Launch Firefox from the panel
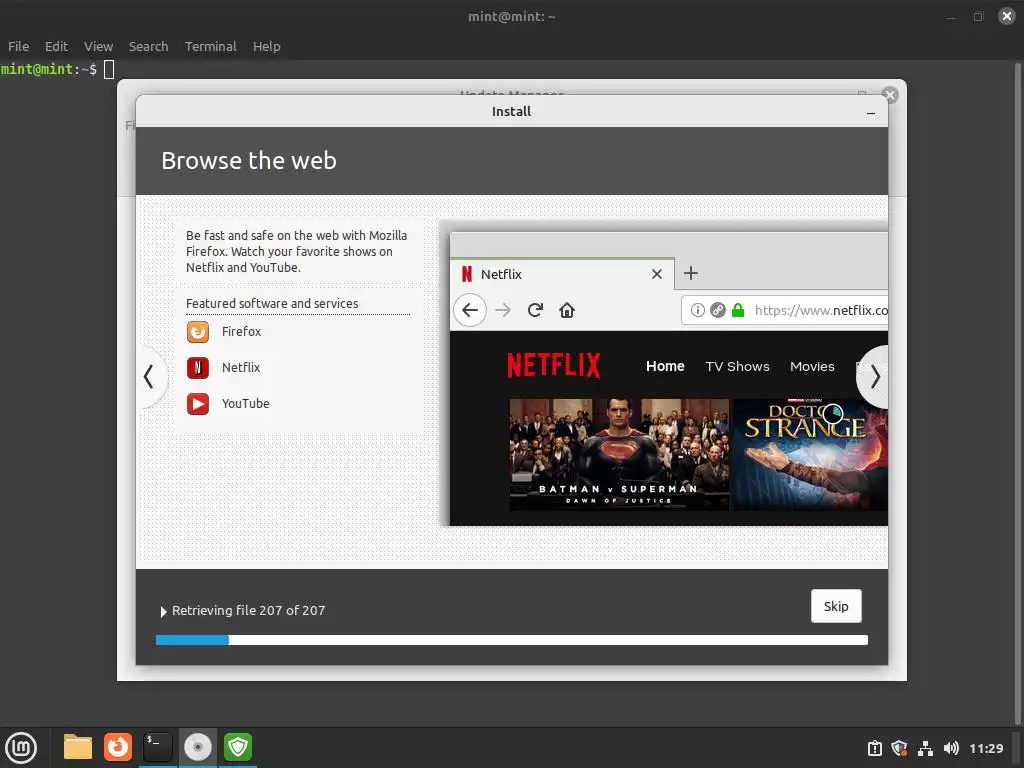1024x768 pixels. click(118, 747)
